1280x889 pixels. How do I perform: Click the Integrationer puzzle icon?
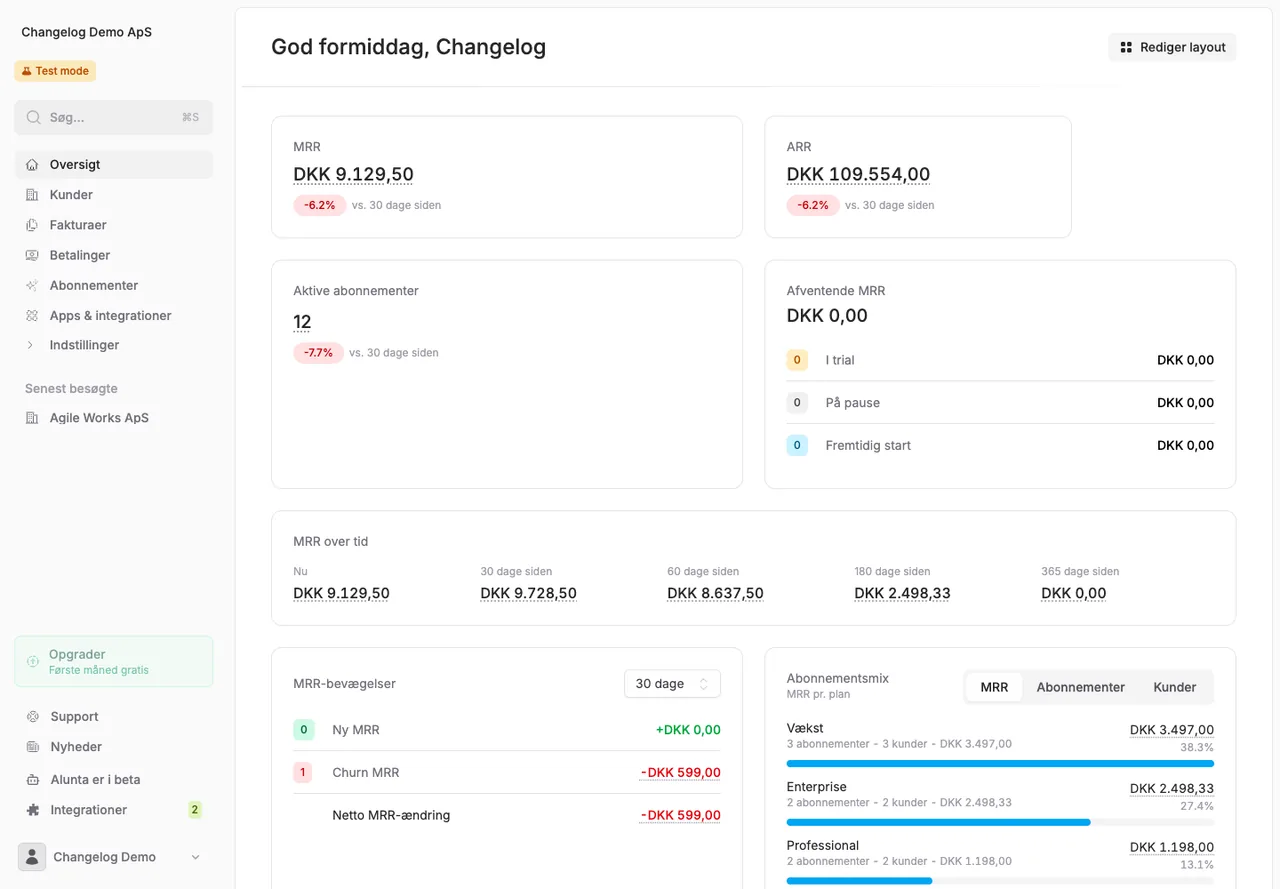point(33,810)
